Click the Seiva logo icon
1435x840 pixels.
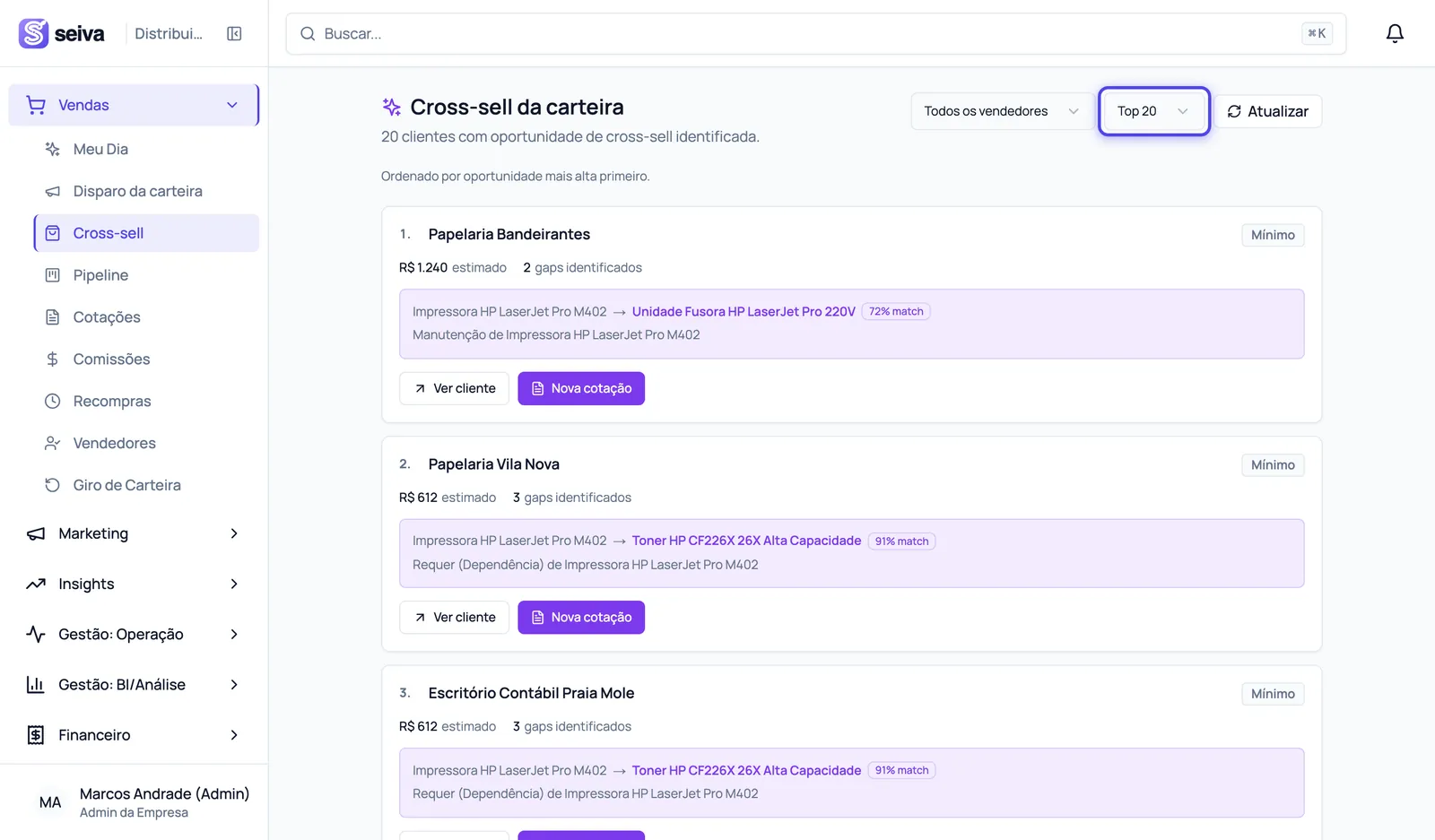tap(33, 33)
